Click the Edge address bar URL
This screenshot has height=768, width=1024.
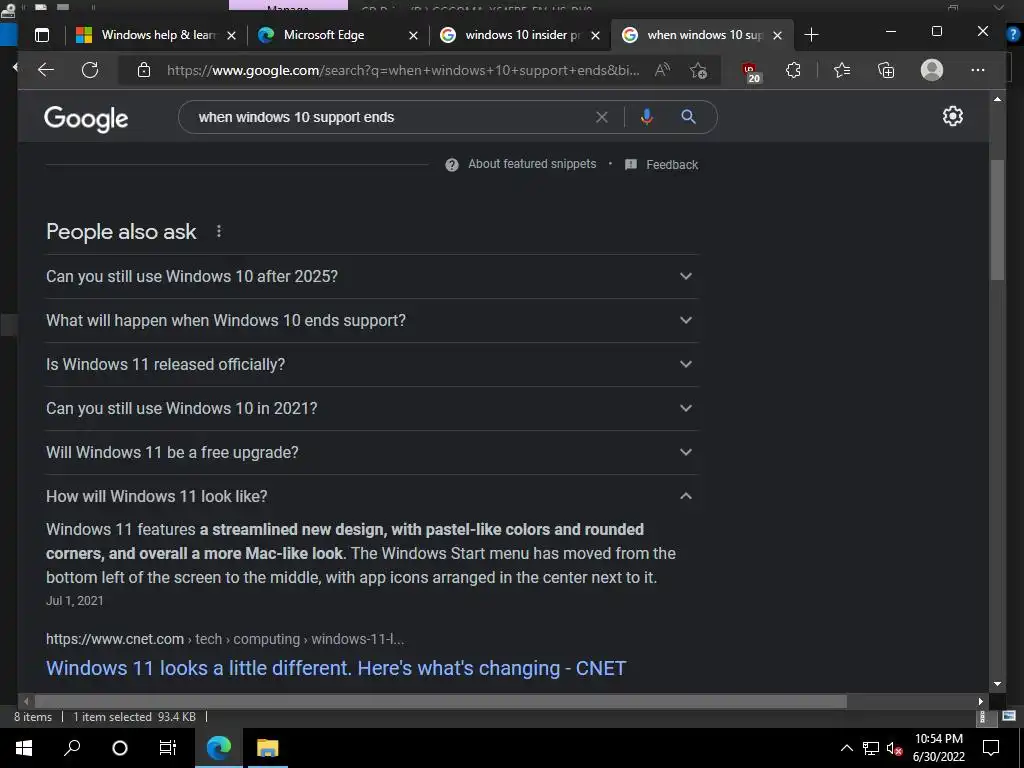[x=403, y=71]
